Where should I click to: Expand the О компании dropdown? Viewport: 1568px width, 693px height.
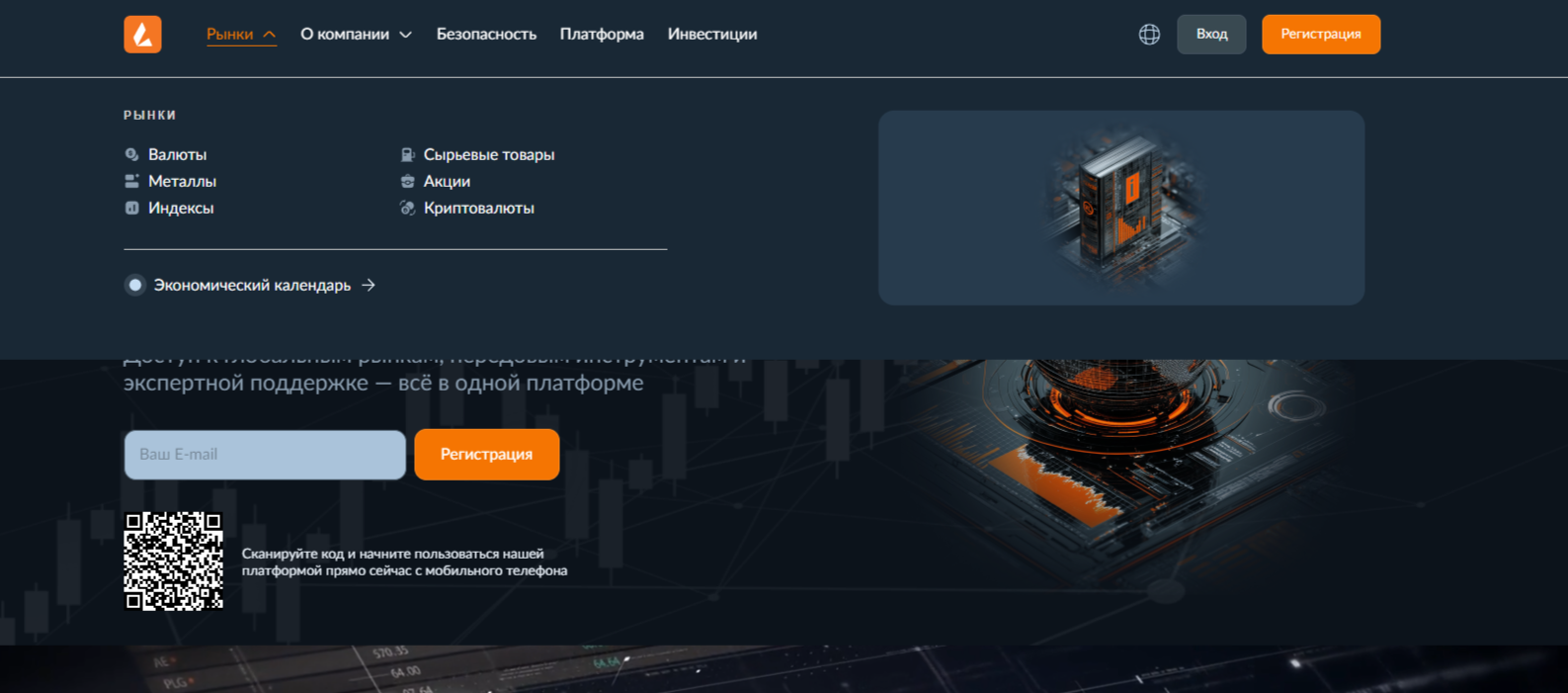tap(345, 35)
